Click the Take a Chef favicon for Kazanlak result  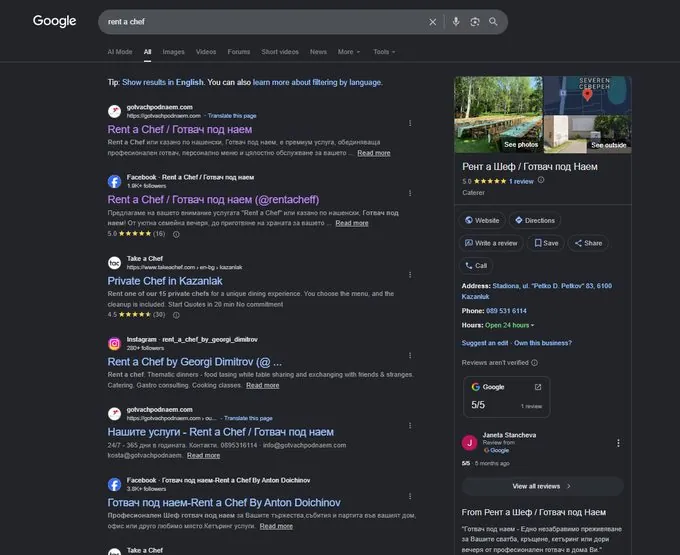point(114,263)
